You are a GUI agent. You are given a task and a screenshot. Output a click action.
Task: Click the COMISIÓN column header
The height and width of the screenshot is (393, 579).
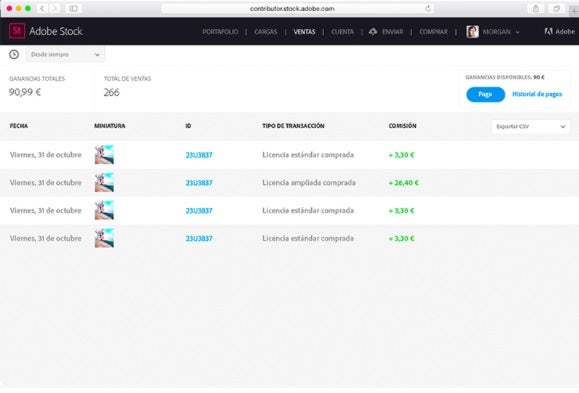click(x=402, y=126)
